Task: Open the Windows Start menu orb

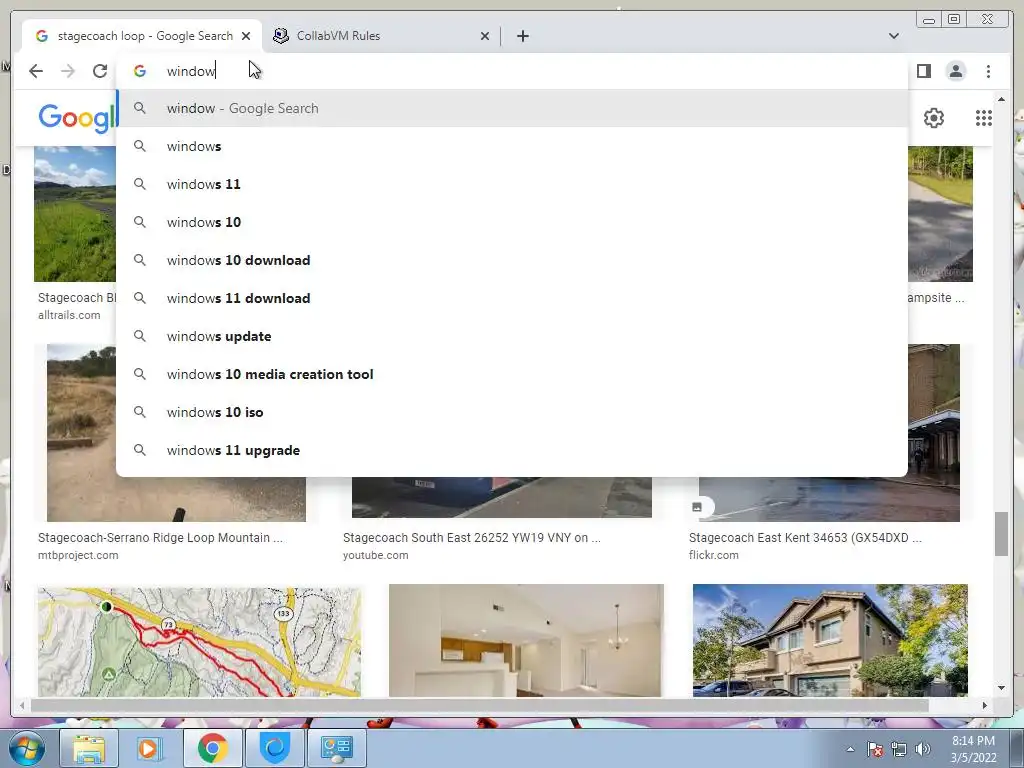Action: 26,748
